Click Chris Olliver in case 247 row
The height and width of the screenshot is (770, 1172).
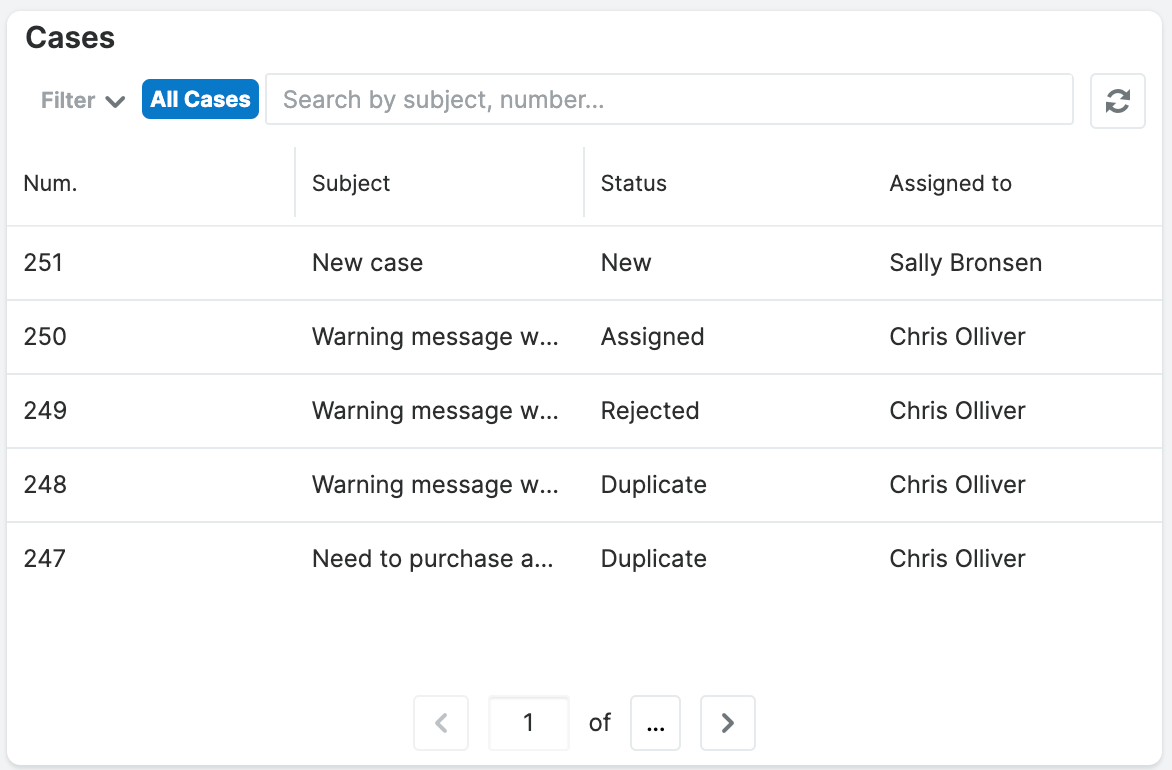957,559
